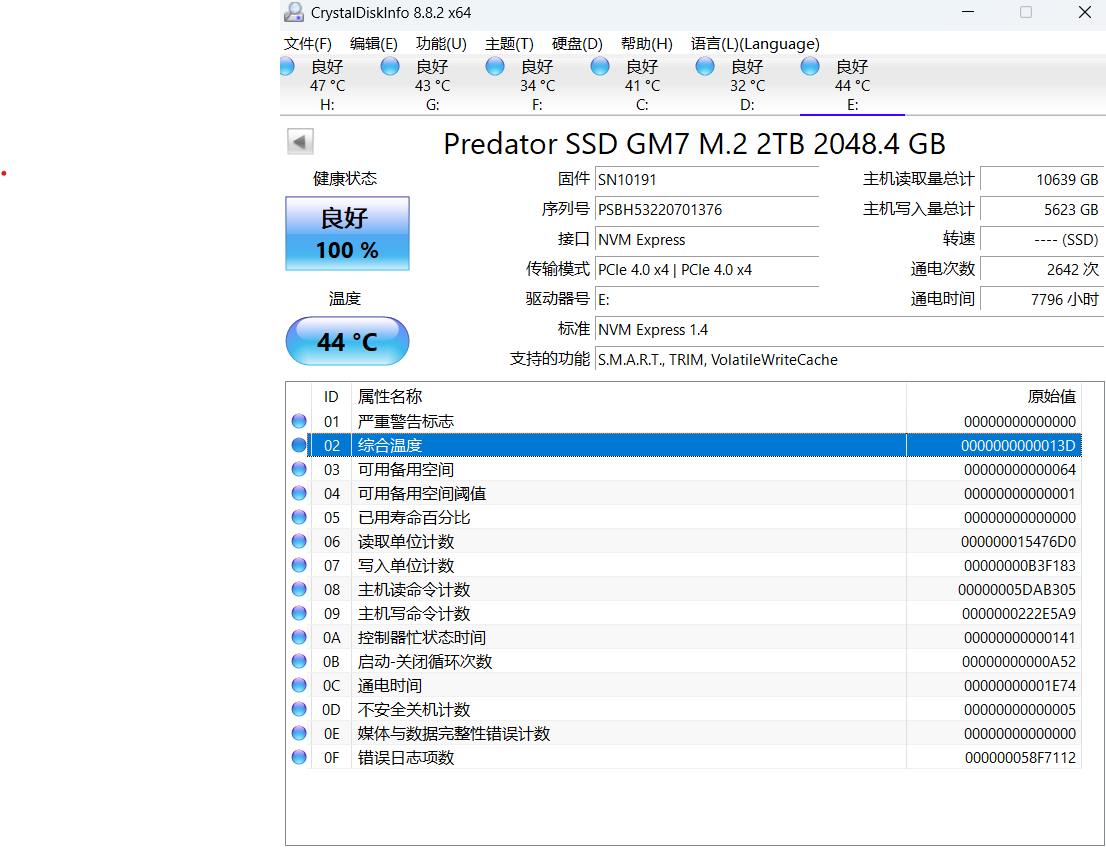This screenshot has width=1106, height=852.
Task: Click the CrystalDiskInfo app icon in title bar
Action: (294, 12)
